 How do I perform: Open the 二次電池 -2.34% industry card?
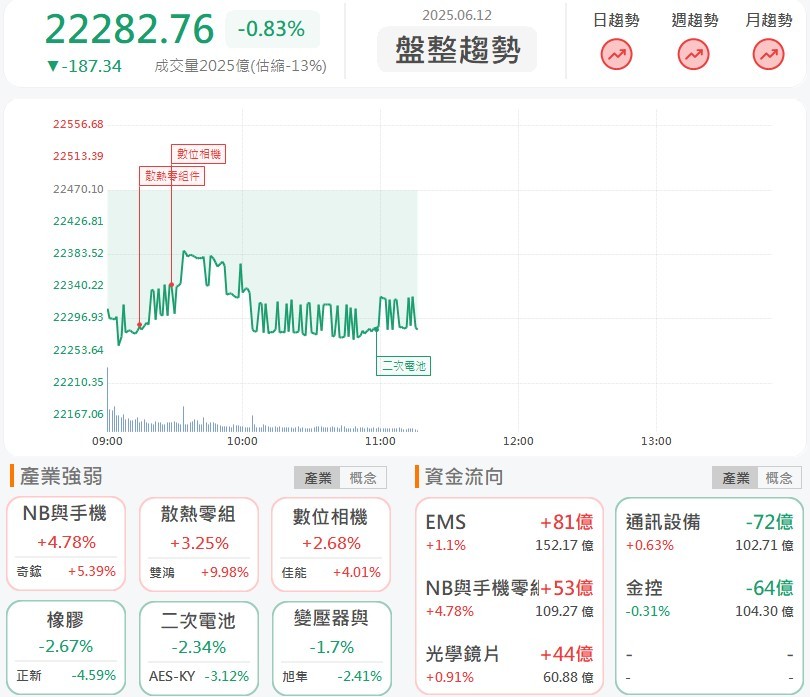(x=199, y=648)
